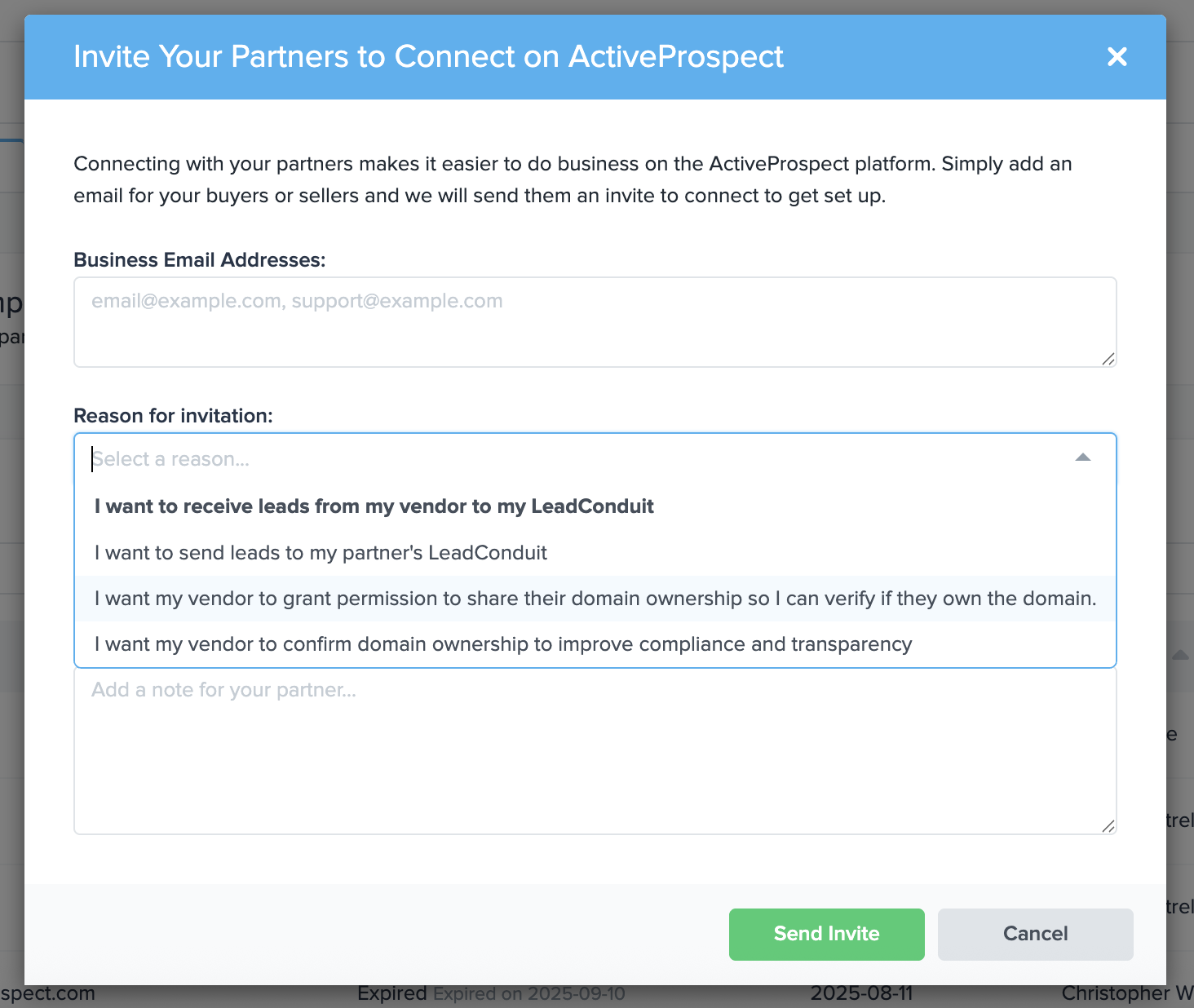Focus the Business Email Addresses text area
This screenshot has width=1194, height=1008.
point(595,322)
